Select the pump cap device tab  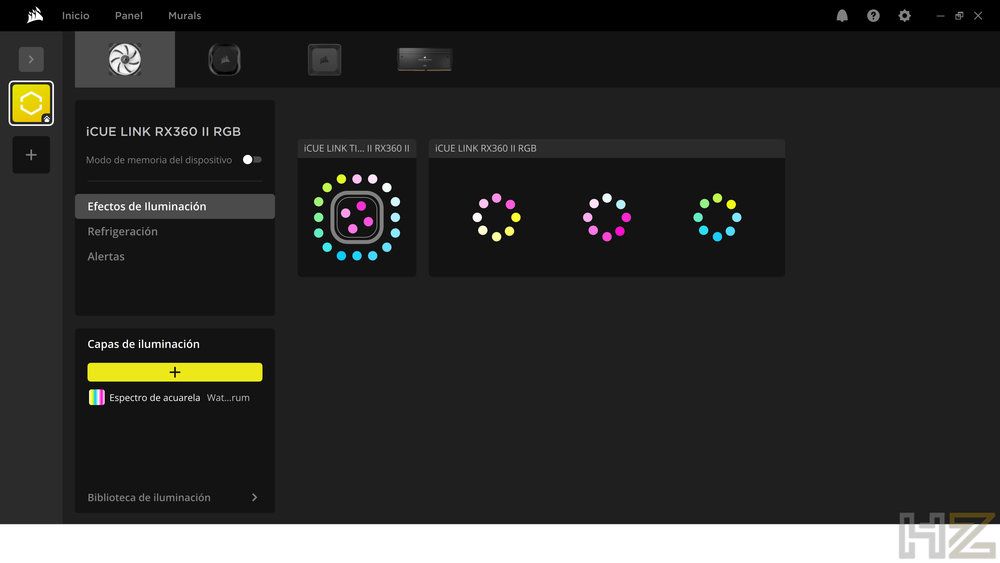coord(224,59)
